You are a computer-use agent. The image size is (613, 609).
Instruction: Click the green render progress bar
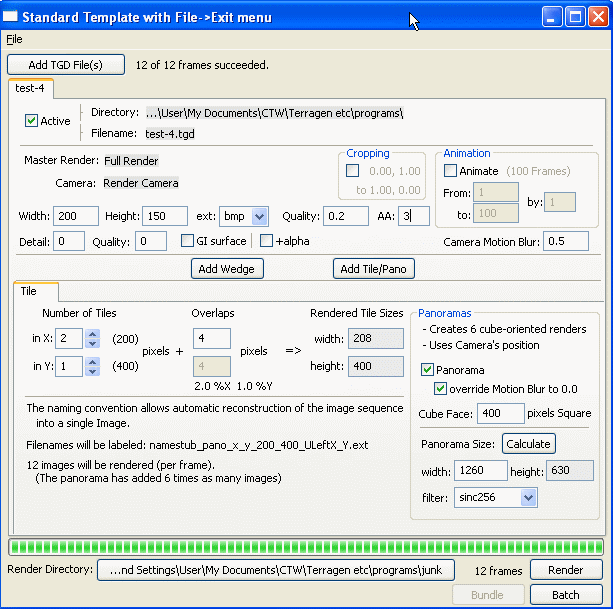pos(306,547)
